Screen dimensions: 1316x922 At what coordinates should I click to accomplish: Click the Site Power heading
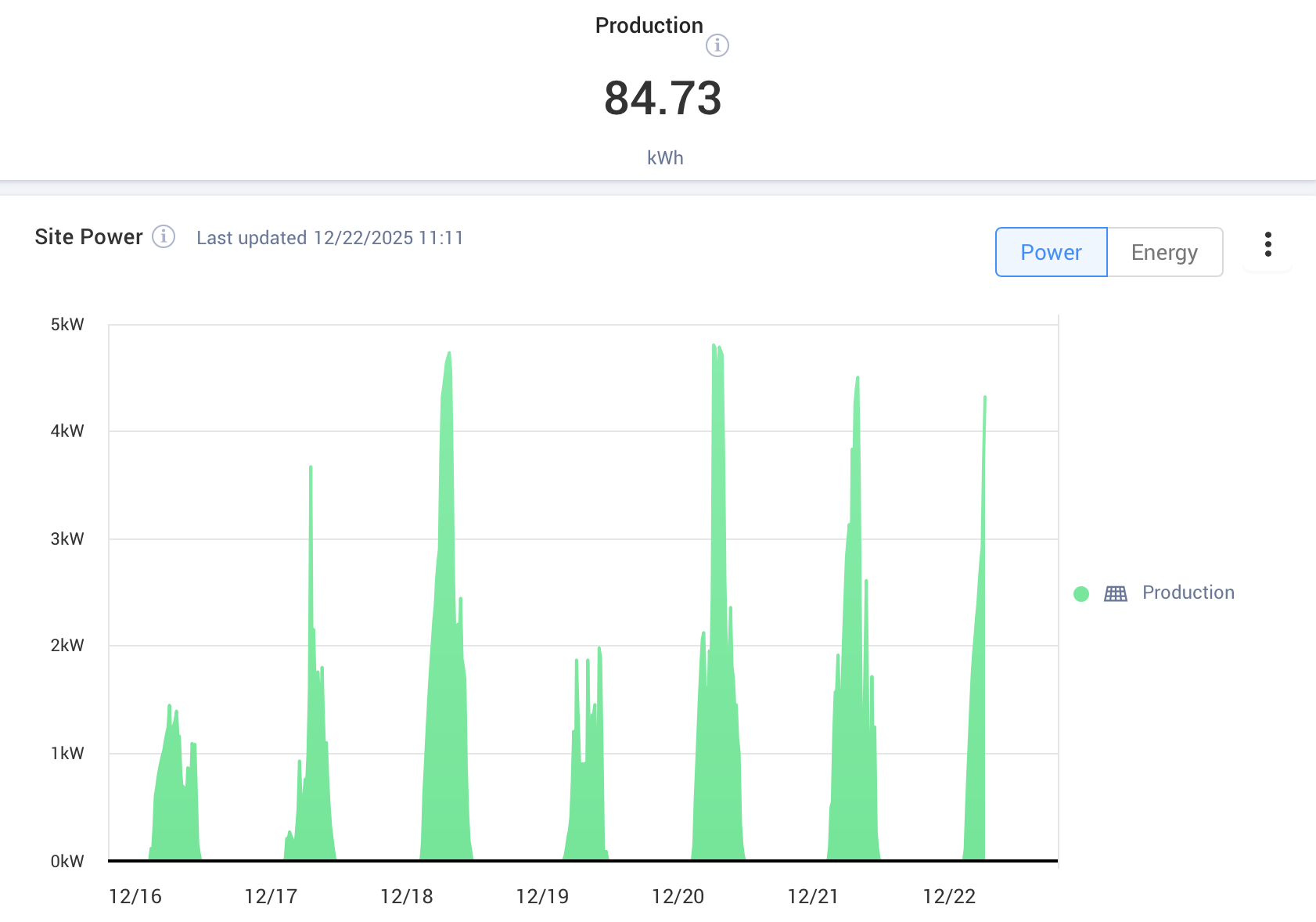pyautogui.click(x=88, y=237)
